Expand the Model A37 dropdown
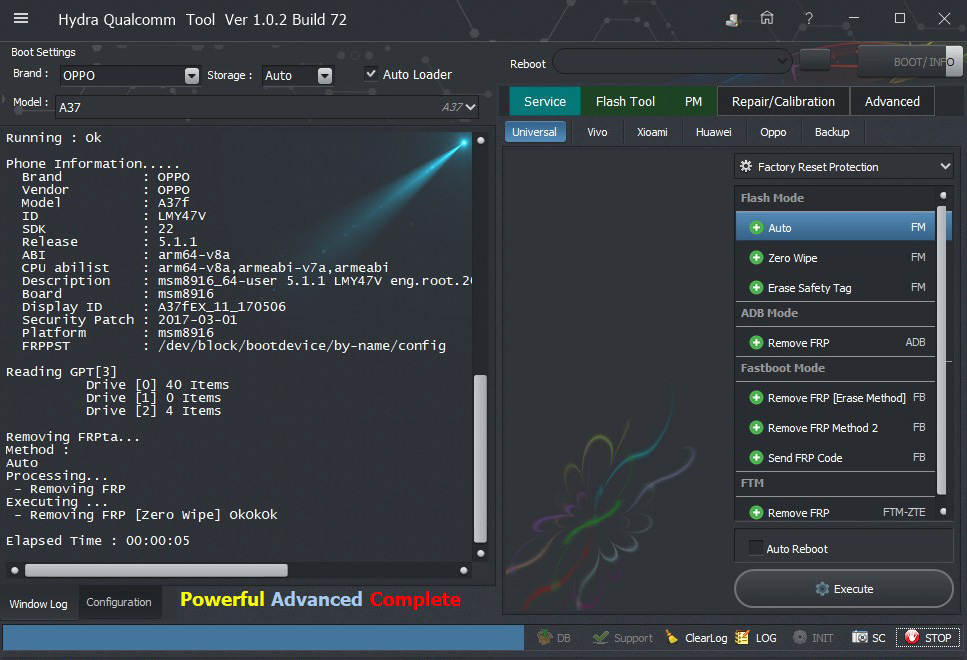 tap(471, 107)
